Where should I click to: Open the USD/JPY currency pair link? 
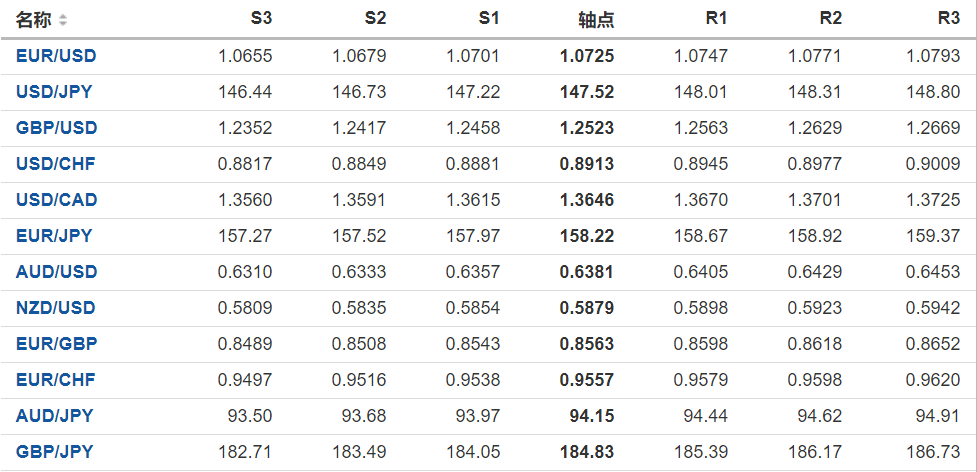54,92
